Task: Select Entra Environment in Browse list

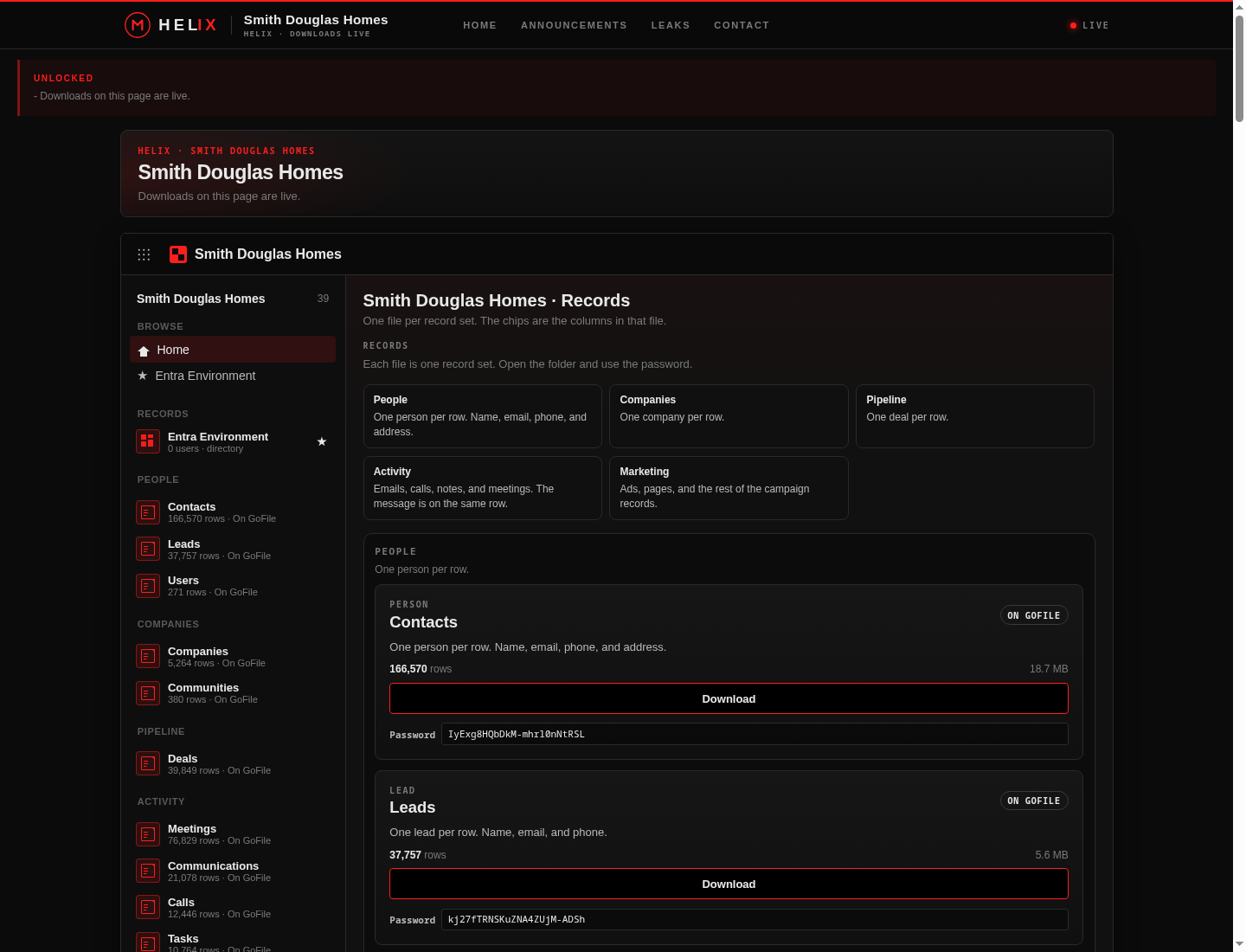Action: click(233, 376)
